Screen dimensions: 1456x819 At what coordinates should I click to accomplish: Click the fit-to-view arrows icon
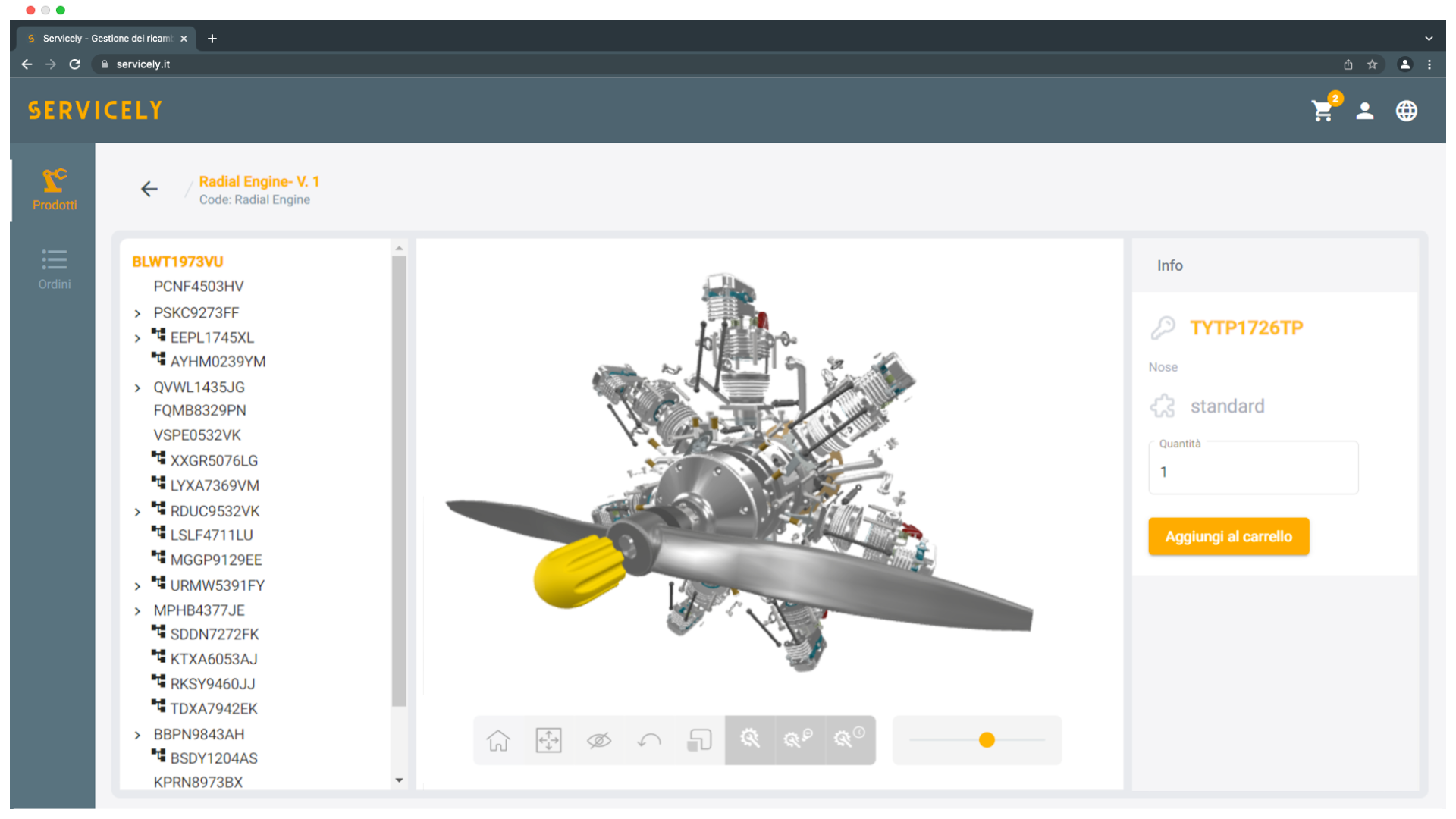point(548,740)
